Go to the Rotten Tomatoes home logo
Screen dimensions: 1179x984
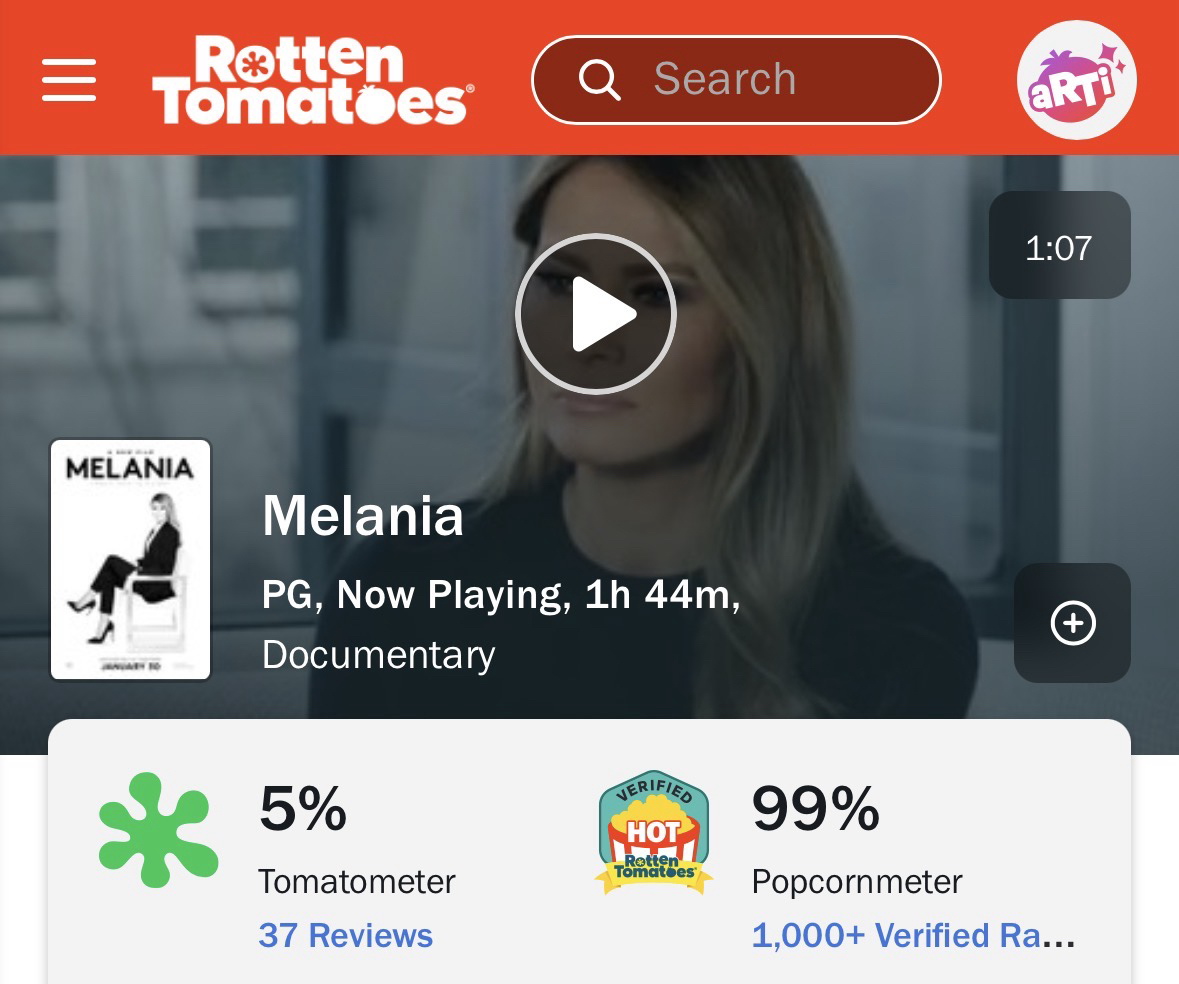point(313,80)
